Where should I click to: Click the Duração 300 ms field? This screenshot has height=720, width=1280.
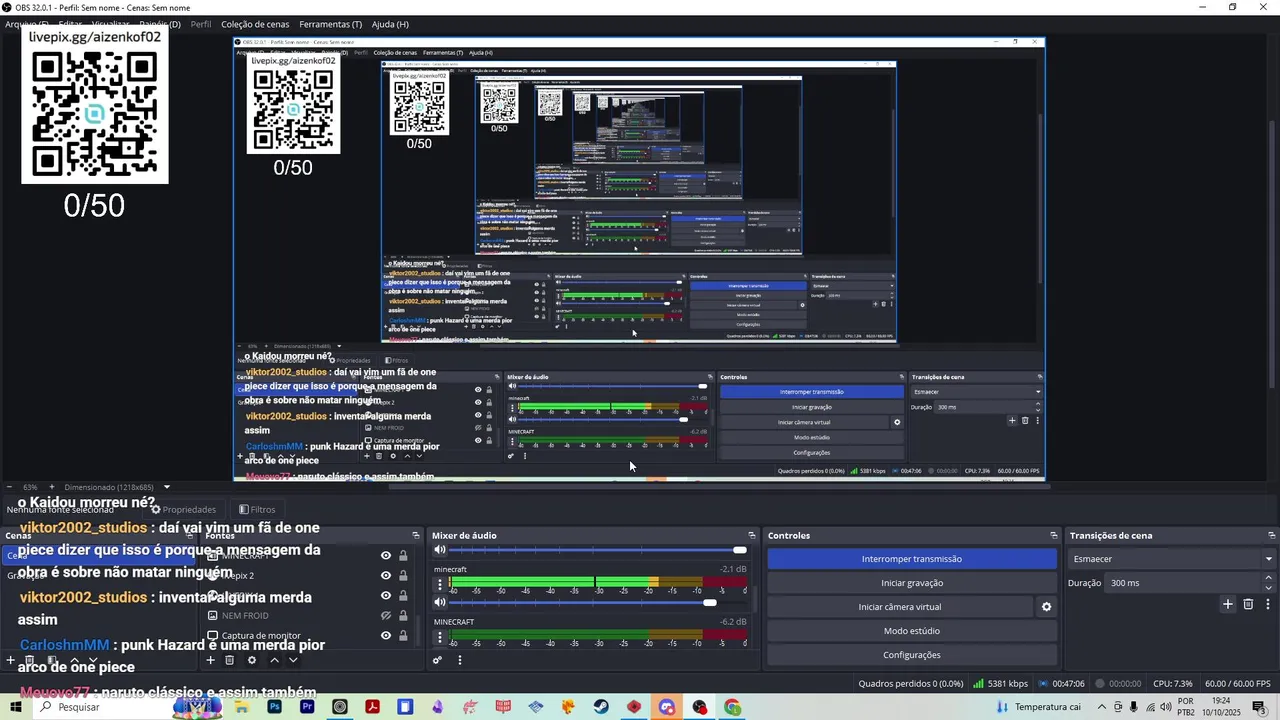point(1182,583)
